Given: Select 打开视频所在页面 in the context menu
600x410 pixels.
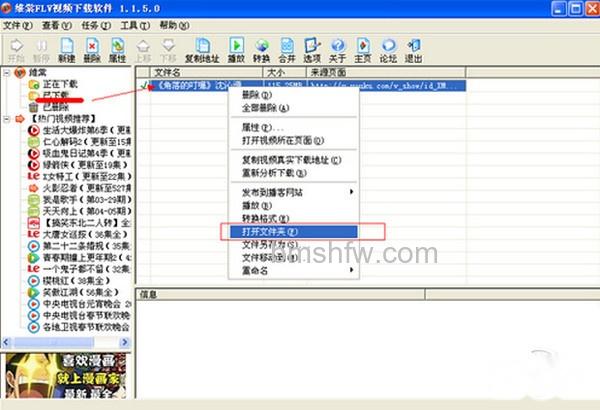Looking at the screenshot, I should point(293,140).
